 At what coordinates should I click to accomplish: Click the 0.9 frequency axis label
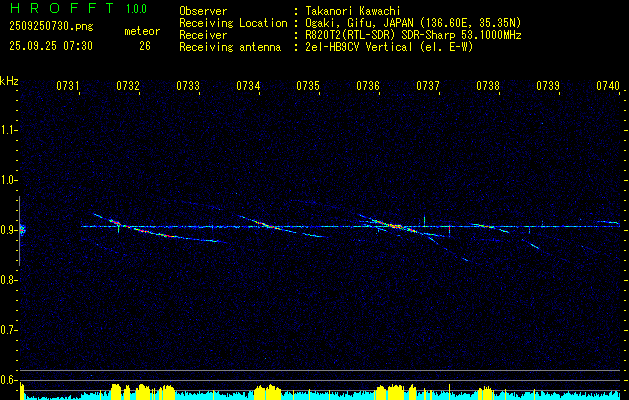point(7,230)
